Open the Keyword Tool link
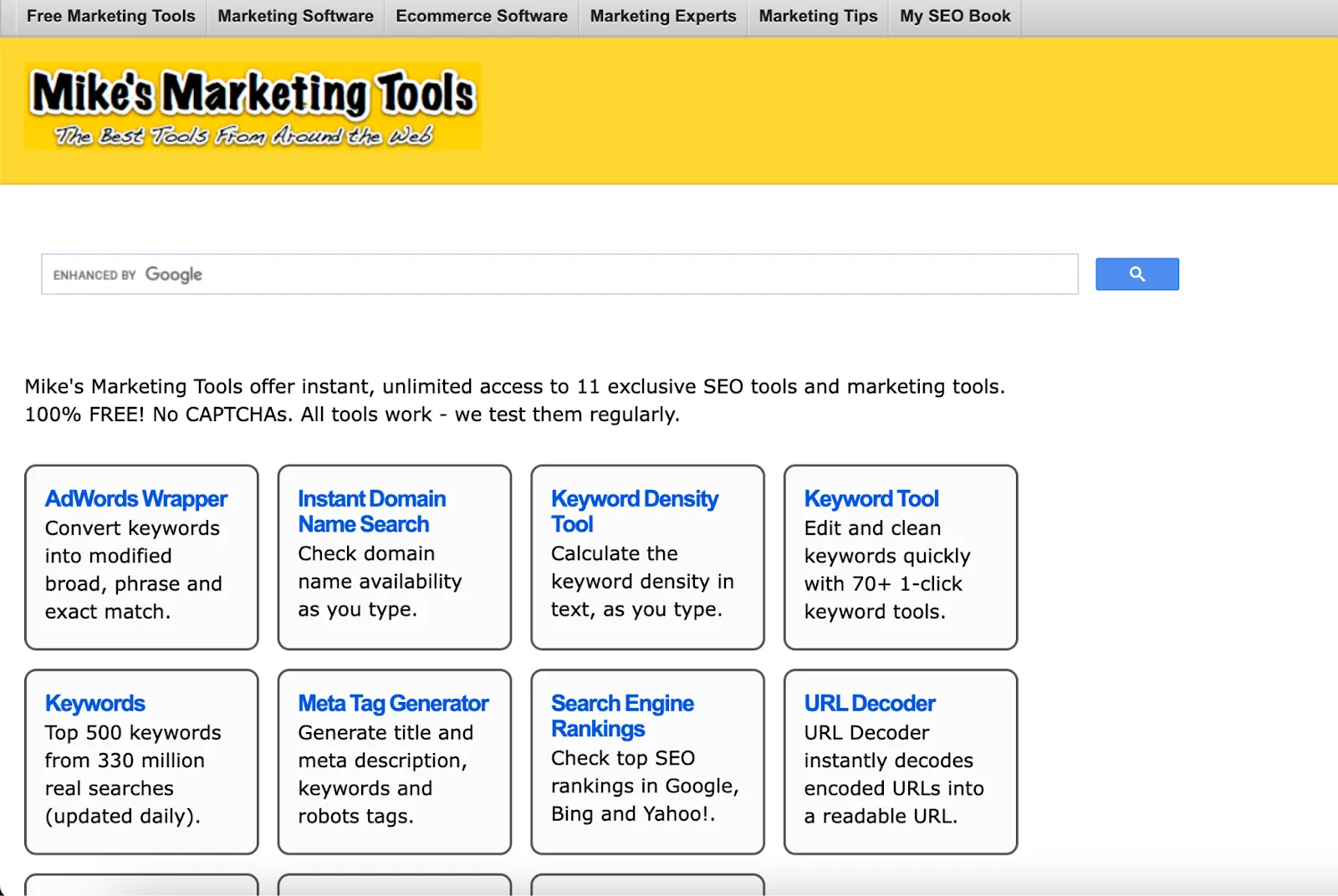This screenshot has width=1338, height=896. 871,499
